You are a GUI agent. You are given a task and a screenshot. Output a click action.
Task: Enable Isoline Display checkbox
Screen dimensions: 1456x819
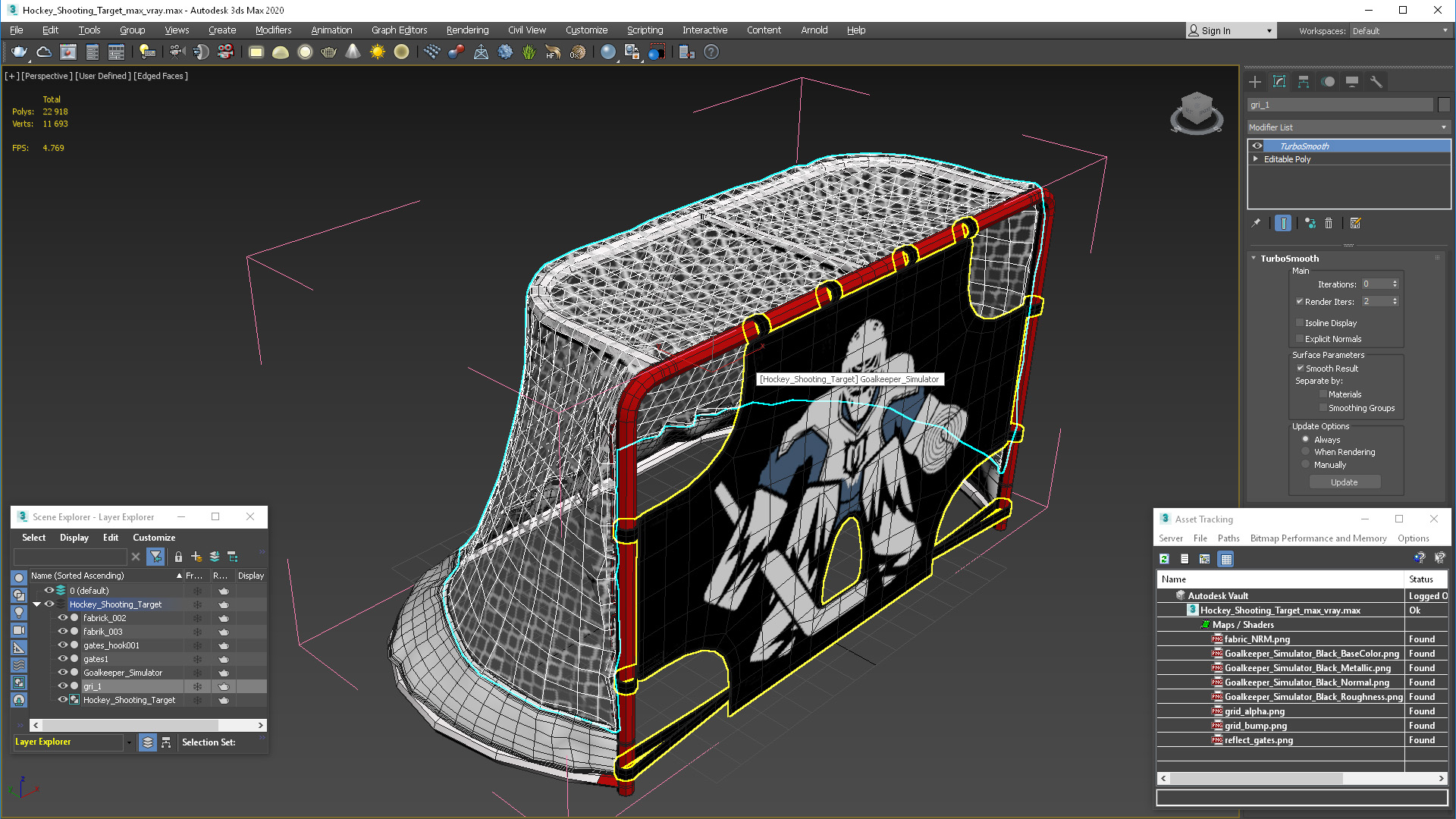pos(1300,322)
